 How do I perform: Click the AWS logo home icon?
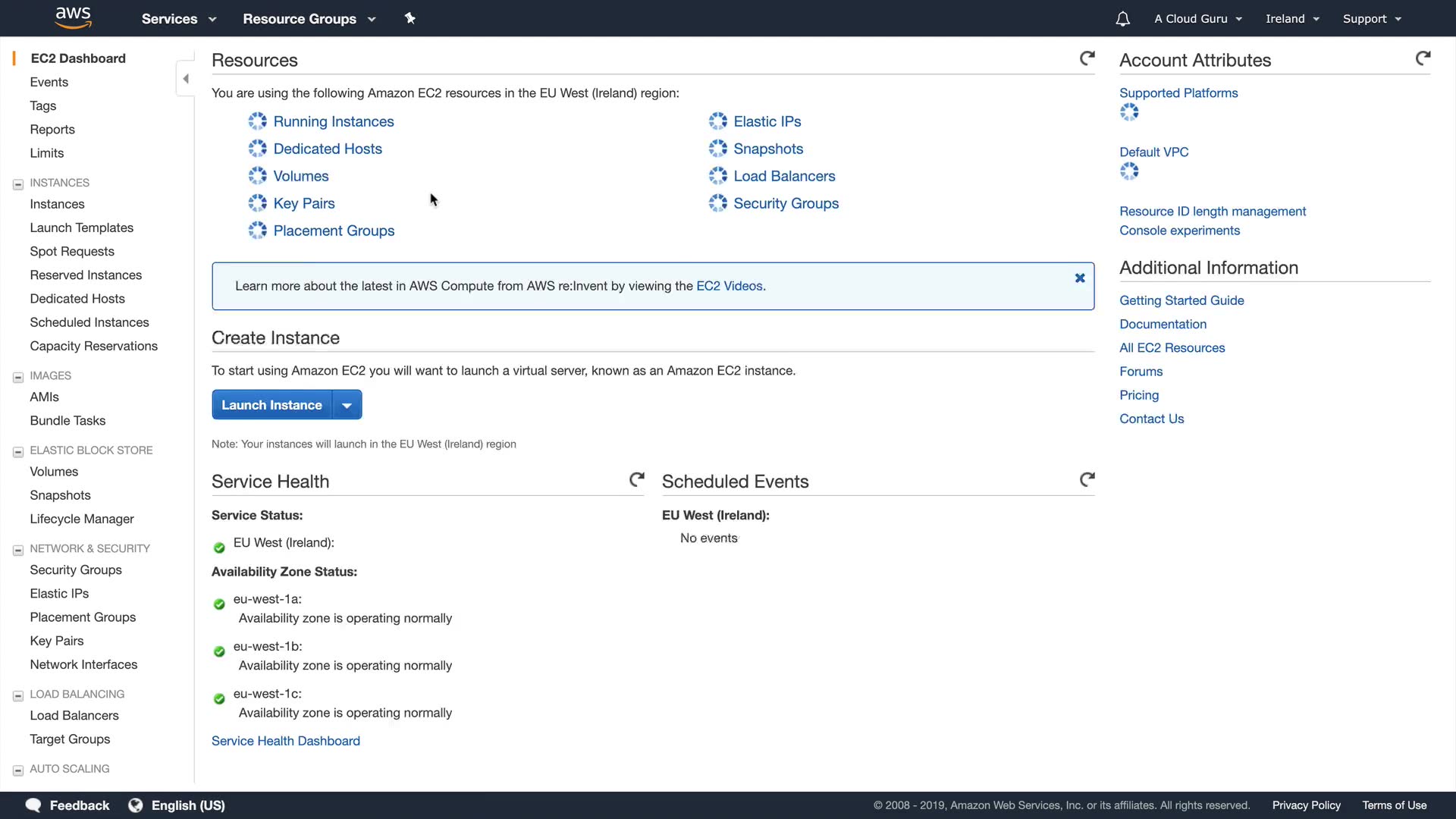[74, 17]
